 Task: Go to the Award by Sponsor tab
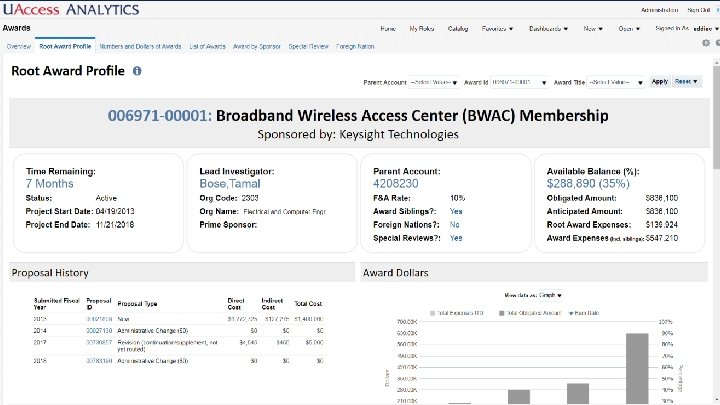click(257, 46)
